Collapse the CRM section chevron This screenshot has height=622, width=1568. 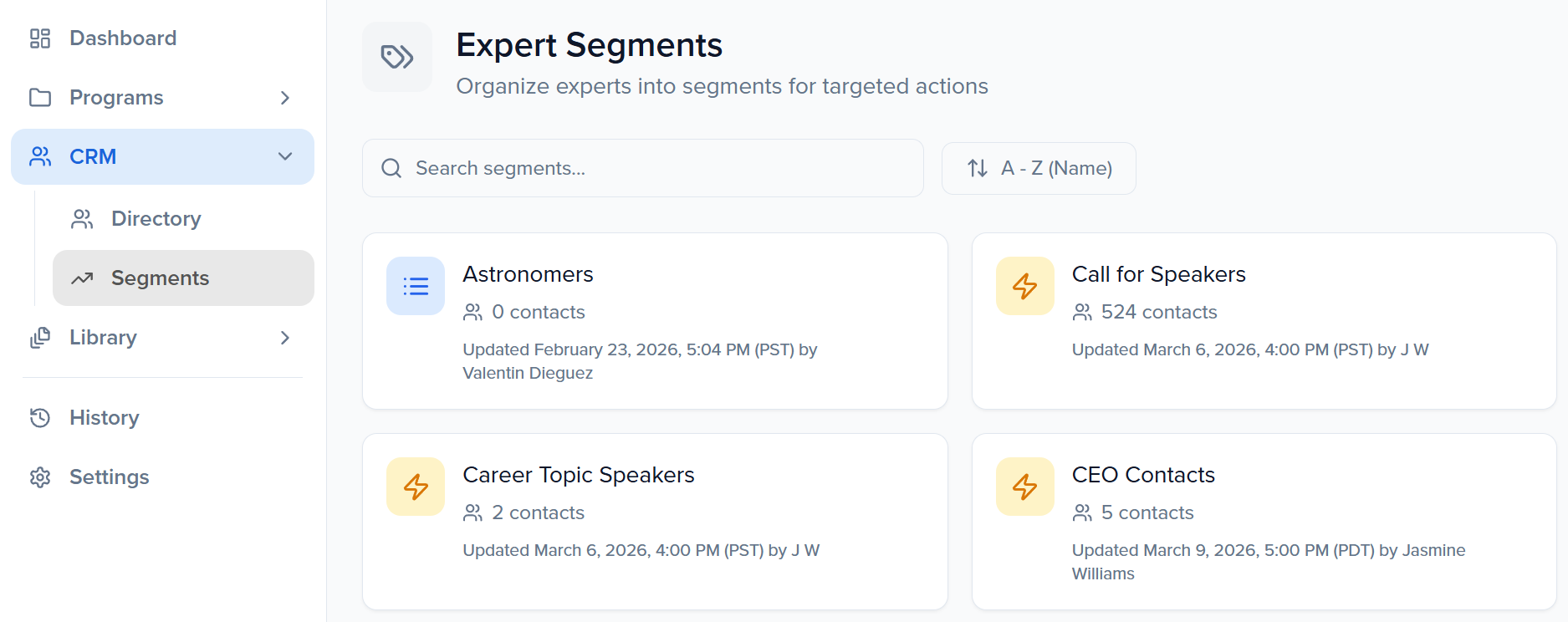(285, 156)
